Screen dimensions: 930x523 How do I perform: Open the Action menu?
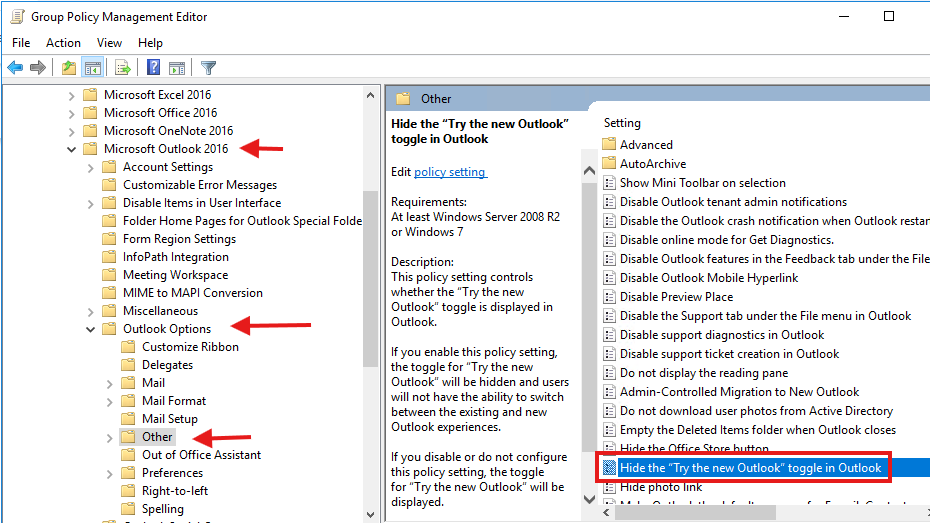63,43
